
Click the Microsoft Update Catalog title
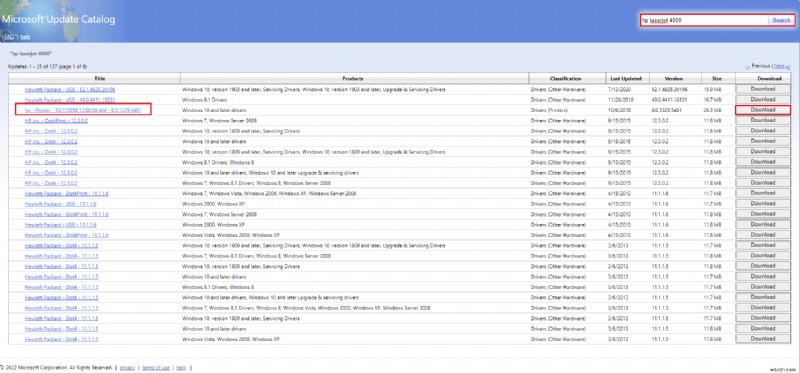pos(58,20)
